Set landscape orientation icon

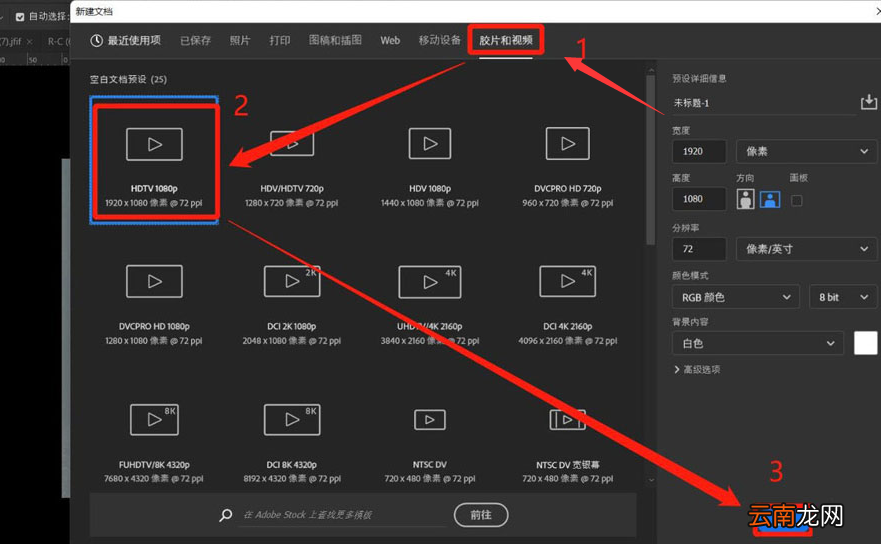click(770, 200)
